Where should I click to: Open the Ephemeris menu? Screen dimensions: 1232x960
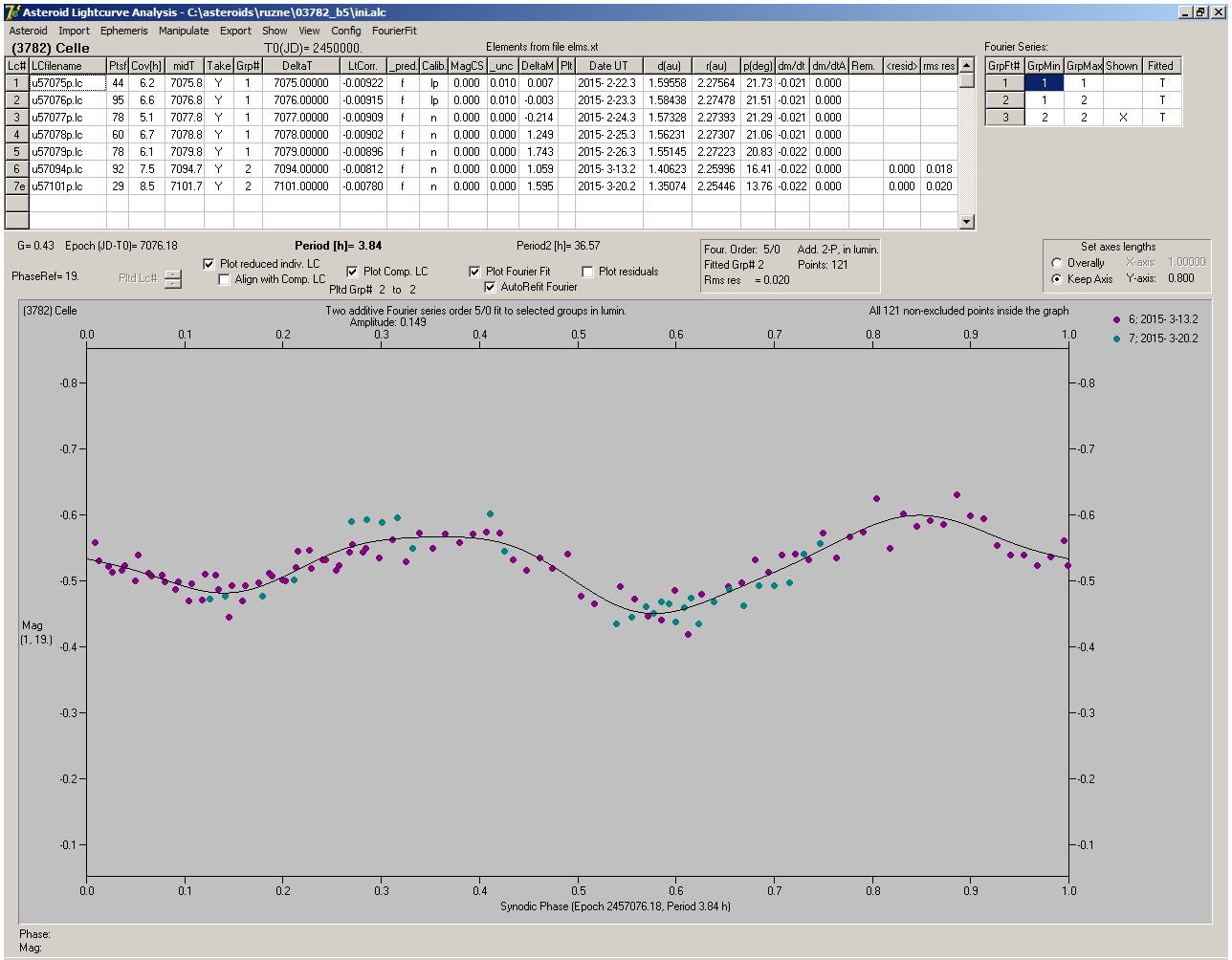click(123, 31)
